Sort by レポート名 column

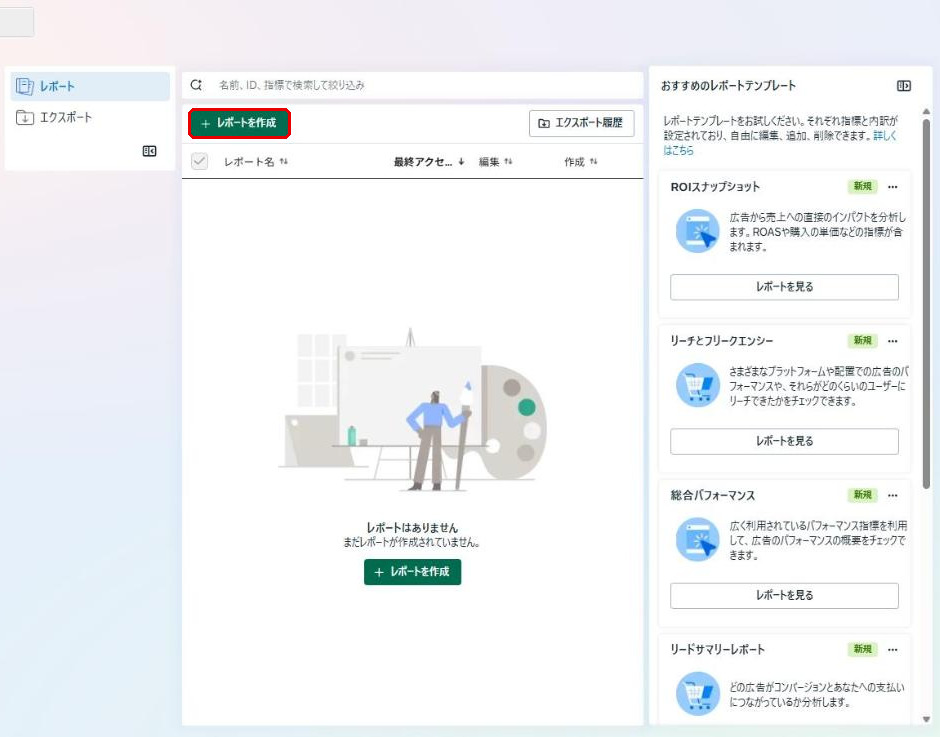(x=255, y=162)
